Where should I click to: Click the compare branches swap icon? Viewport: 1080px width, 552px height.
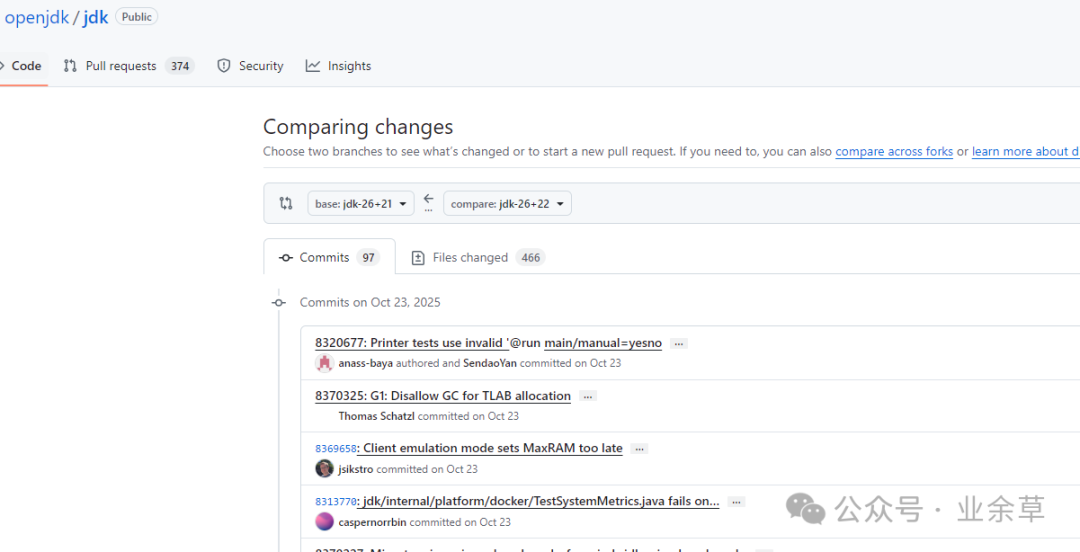coord(286,203)
